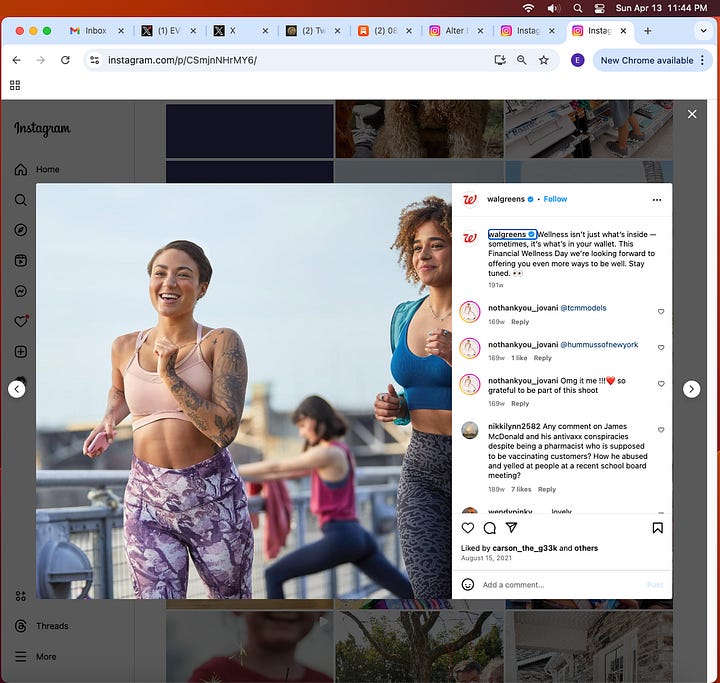Close the post overlay with X

pyautogui.click(x=692, y=114)
